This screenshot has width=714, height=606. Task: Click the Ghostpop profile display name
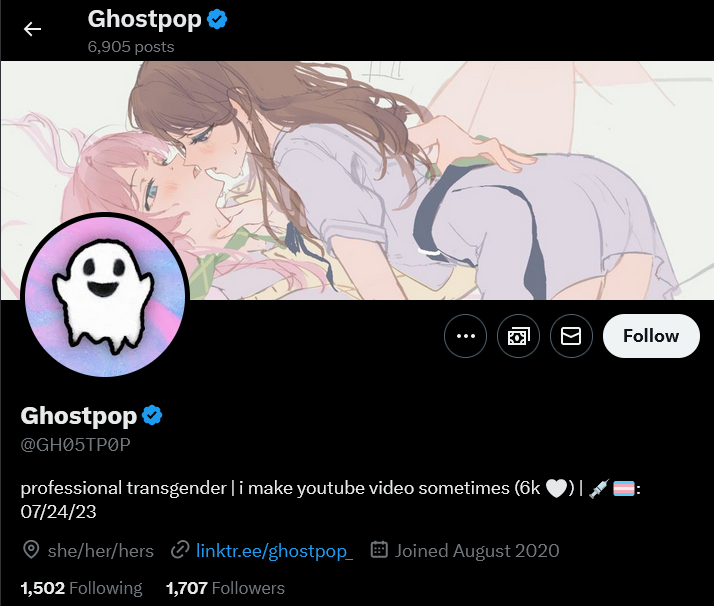coord(79,416)
